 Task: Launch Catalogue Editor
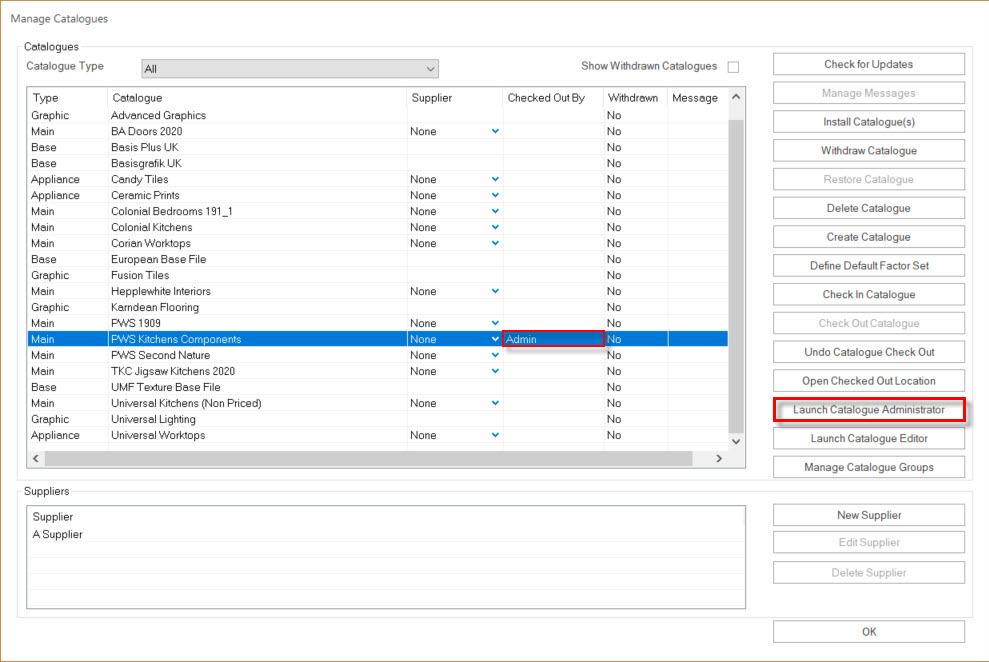(x=869, y=438)
